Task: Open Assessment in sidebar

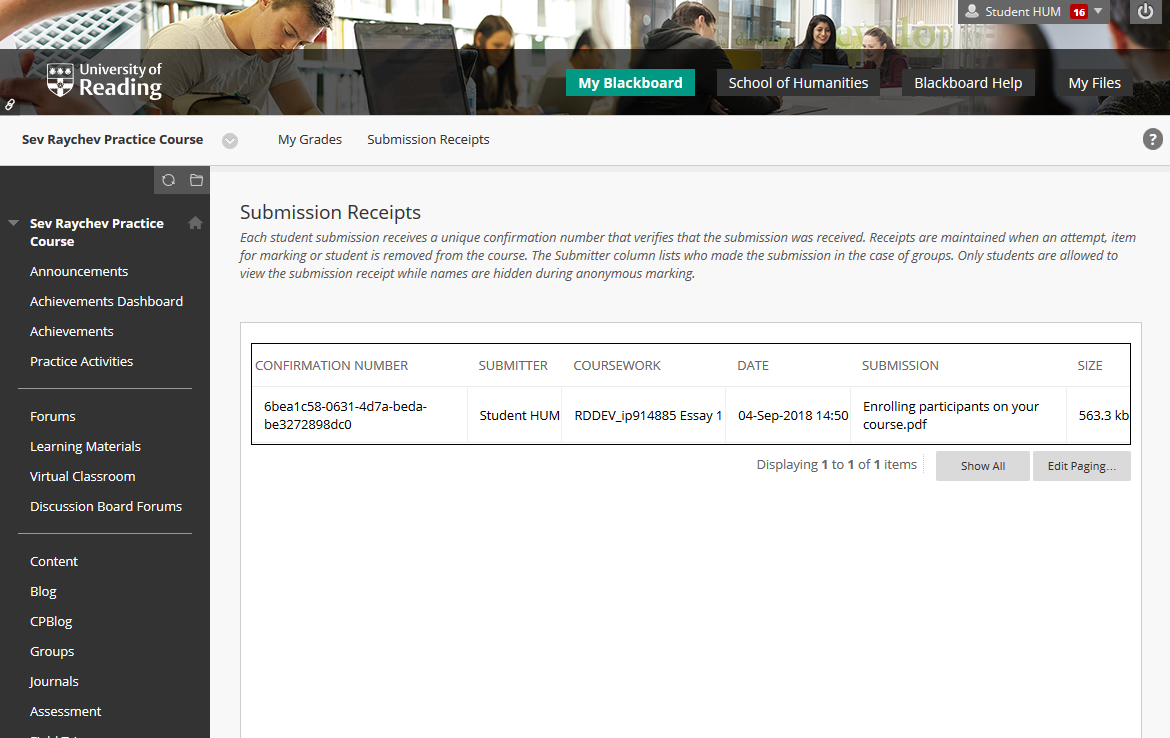Action: point(66,711)
